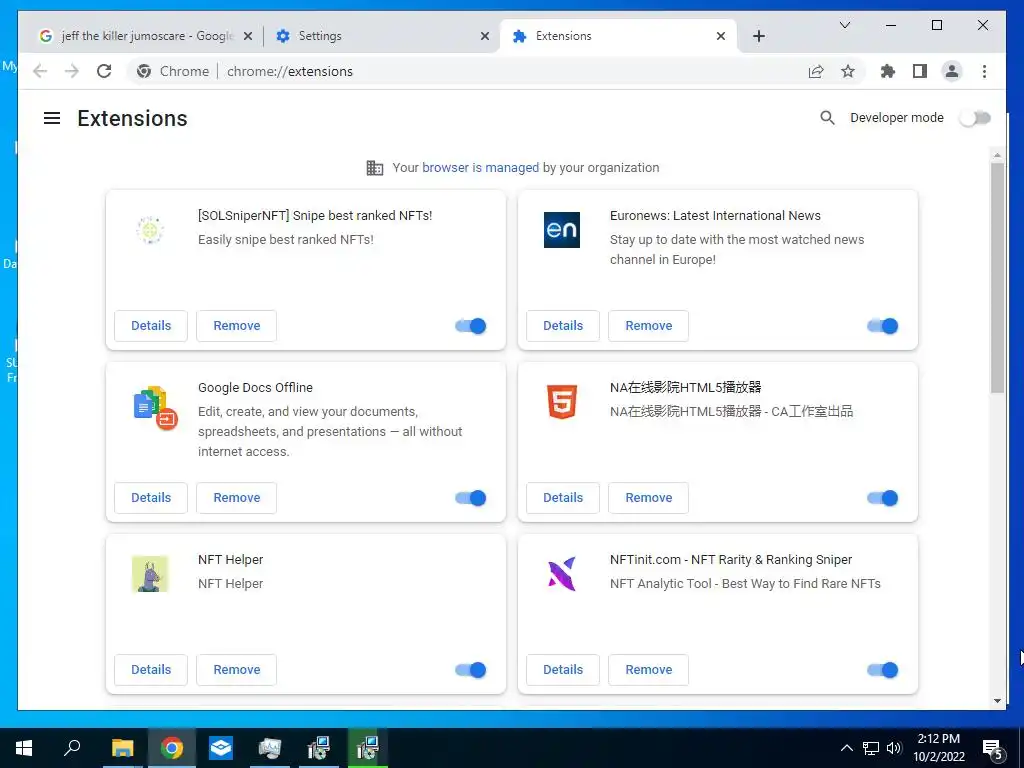The height and width of the screenshot is (768, 1024).
Task: Remove Google Docs Offline extension
Action: click(236, 498)
